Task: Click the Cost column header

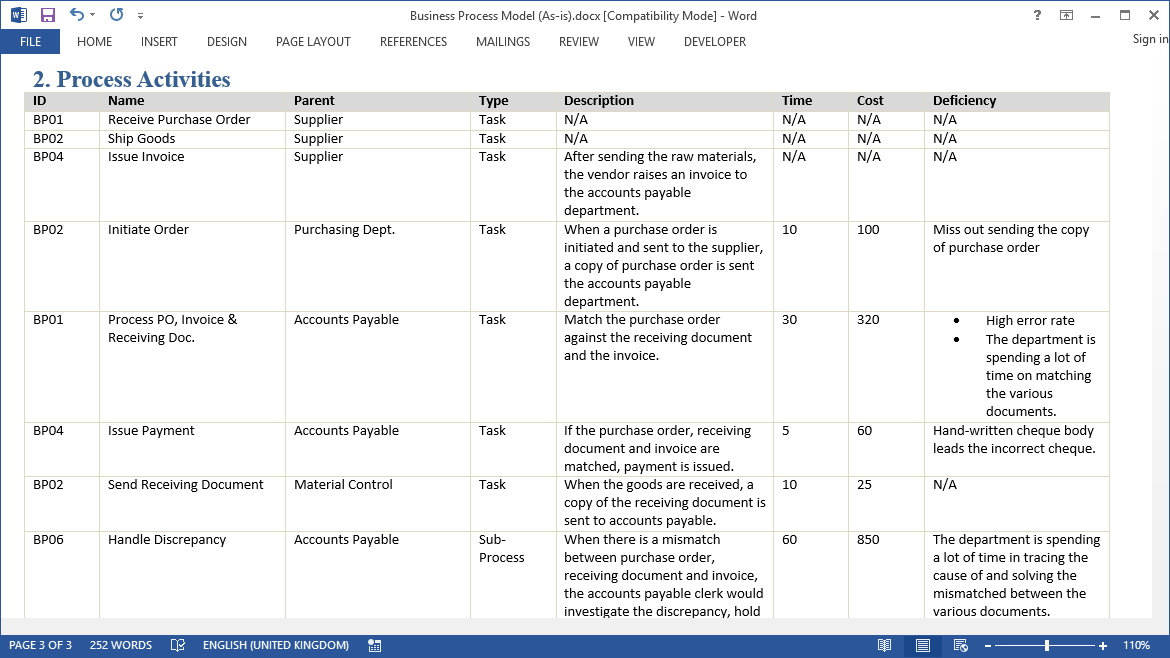Action: 870,101
